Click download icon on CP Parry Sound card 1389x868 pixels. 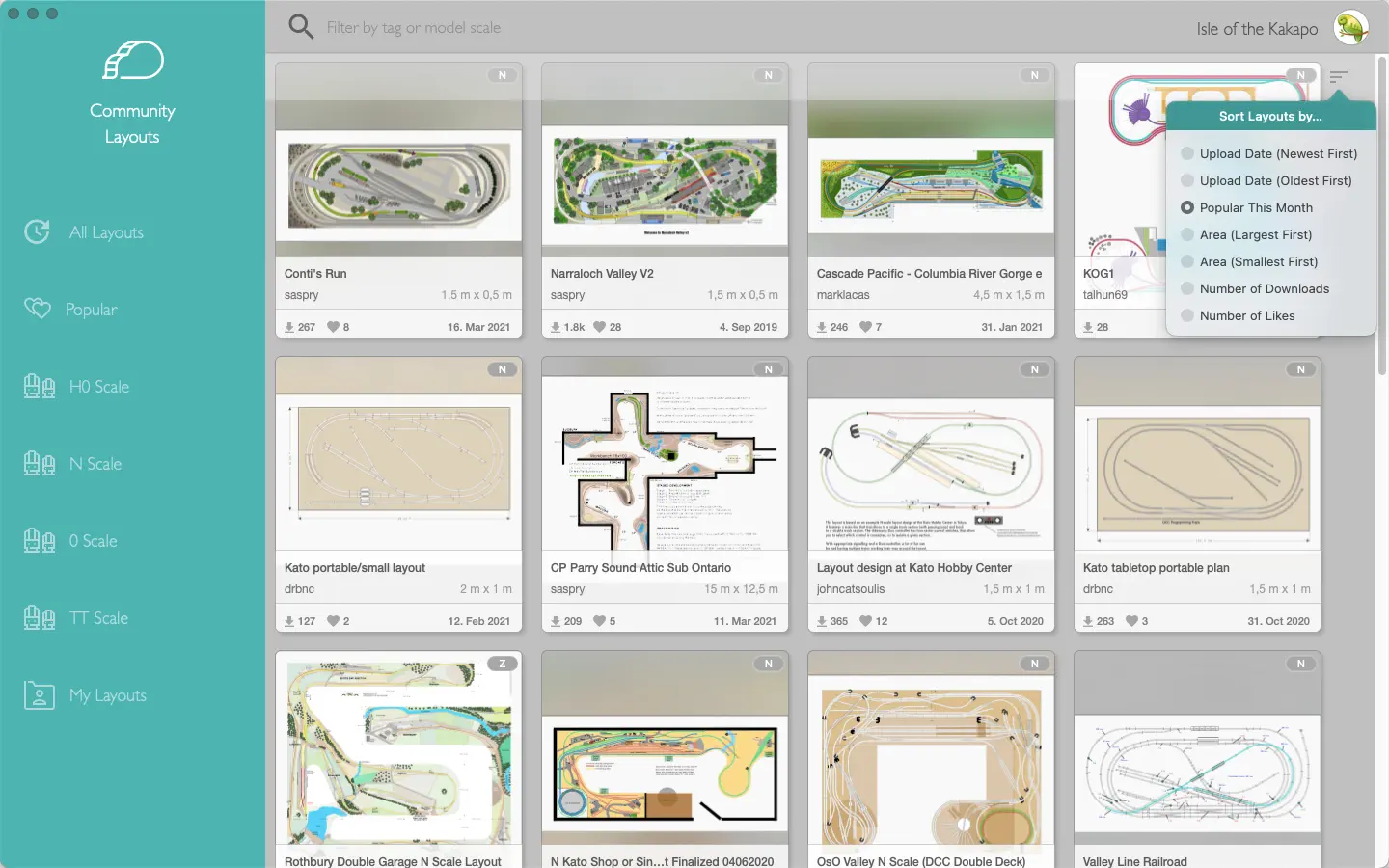[x=555, y=621]
